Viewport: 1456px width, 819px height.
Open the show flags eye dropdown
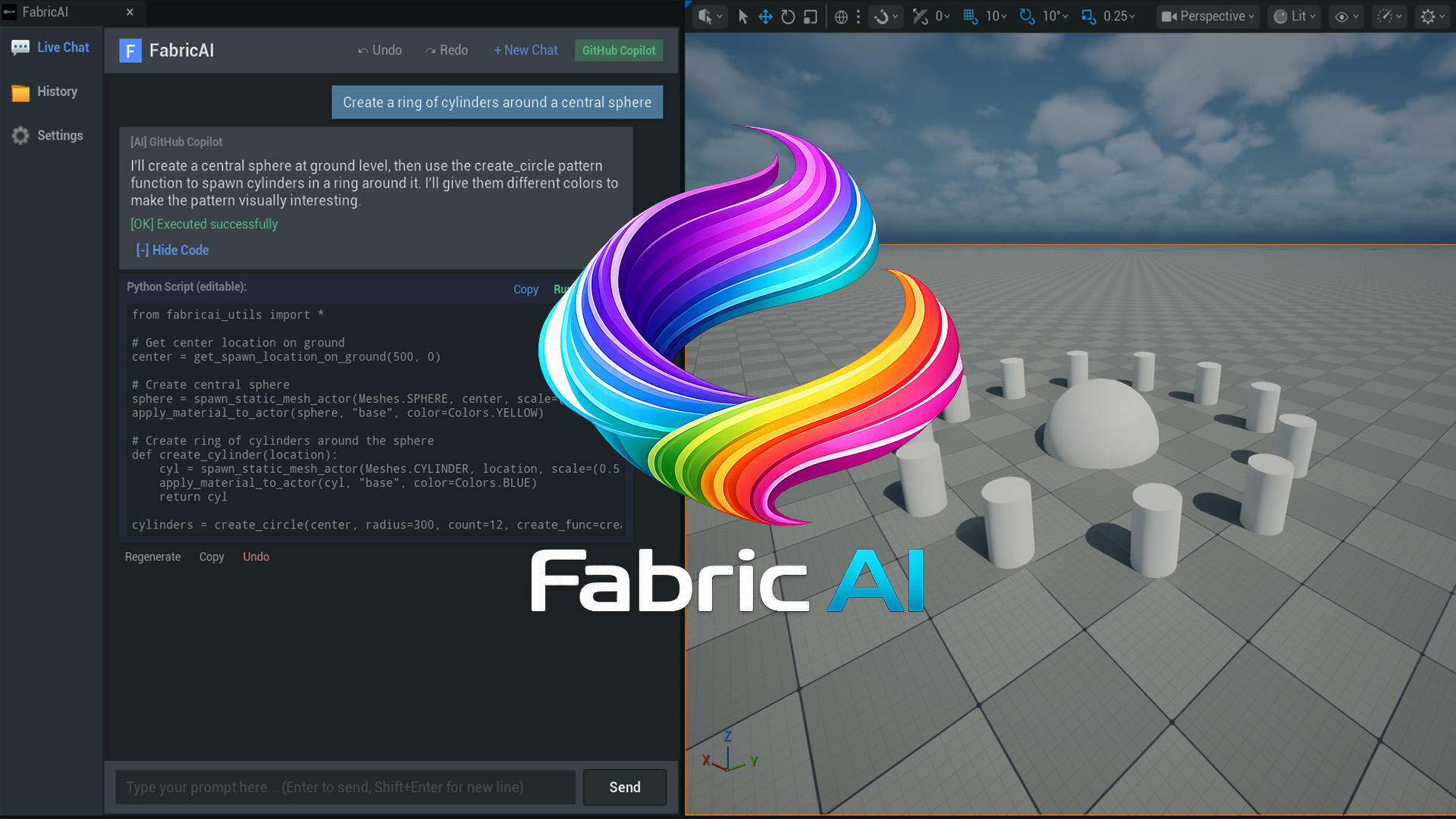[x=1345, y=16]
